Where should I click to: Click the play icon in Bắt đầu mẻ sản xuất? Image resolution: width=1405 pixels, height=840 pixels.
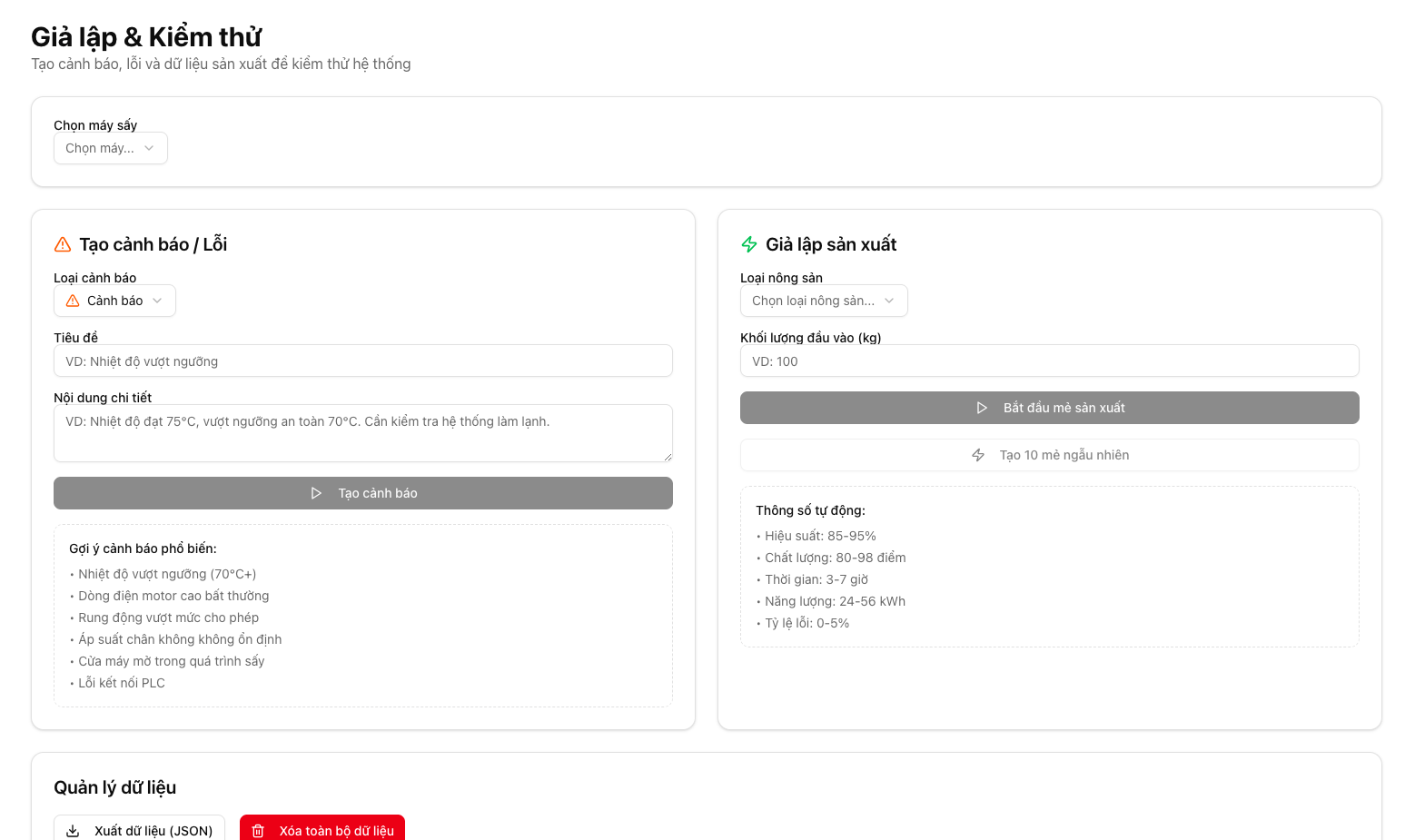(x=982, y=408)
